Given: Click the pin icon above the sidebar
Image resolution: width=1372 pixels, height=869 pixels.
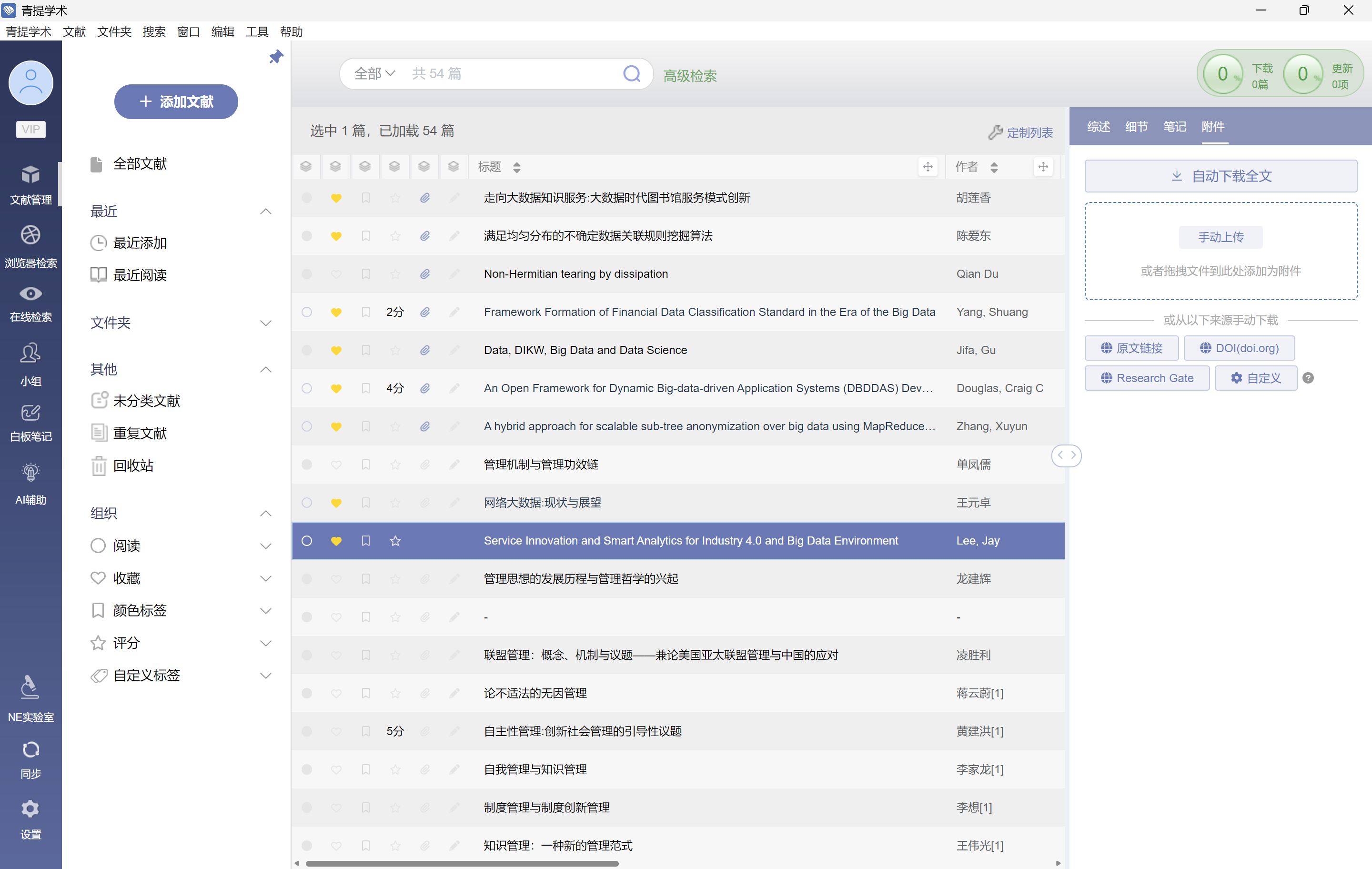Looking at the screenshot, I should pos(276,56).
